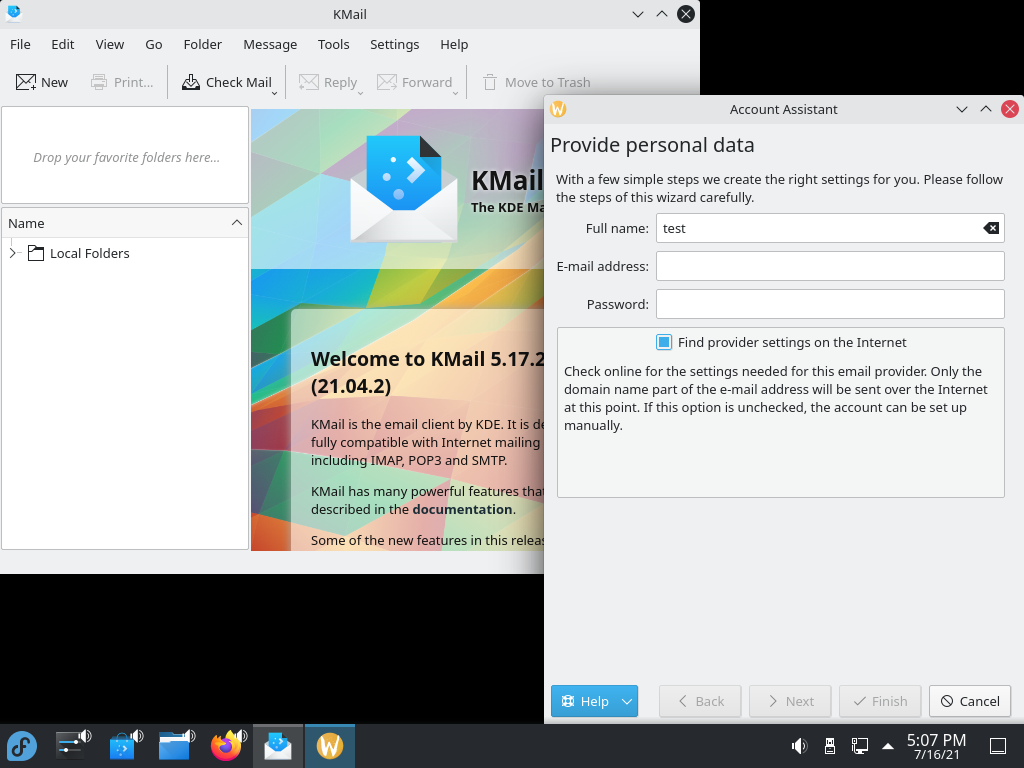Click the Show Desktop icon in the panel

998,746
